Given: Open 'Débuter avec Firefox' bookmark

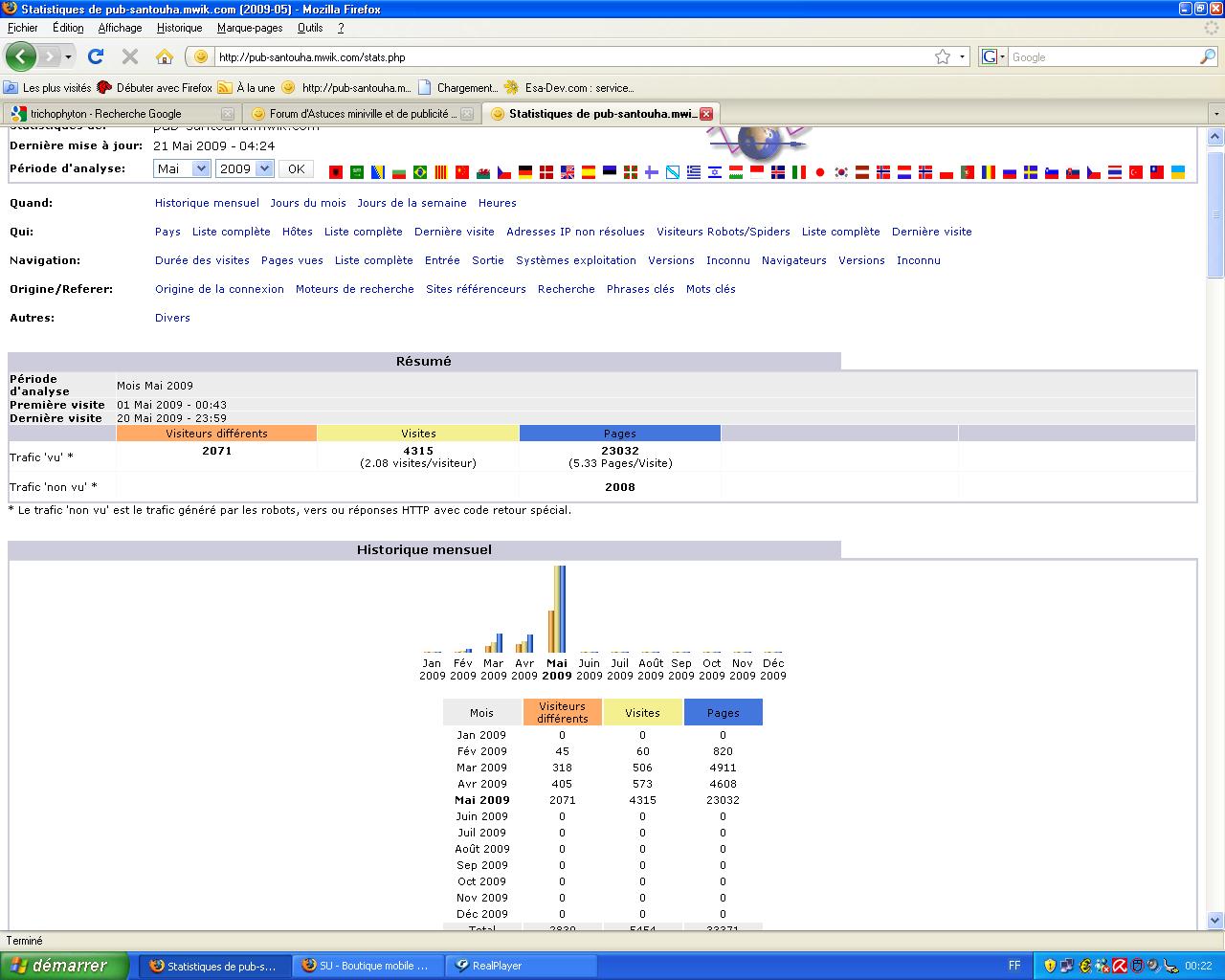Looking at the screenshot, I should [x=155, y=87].
